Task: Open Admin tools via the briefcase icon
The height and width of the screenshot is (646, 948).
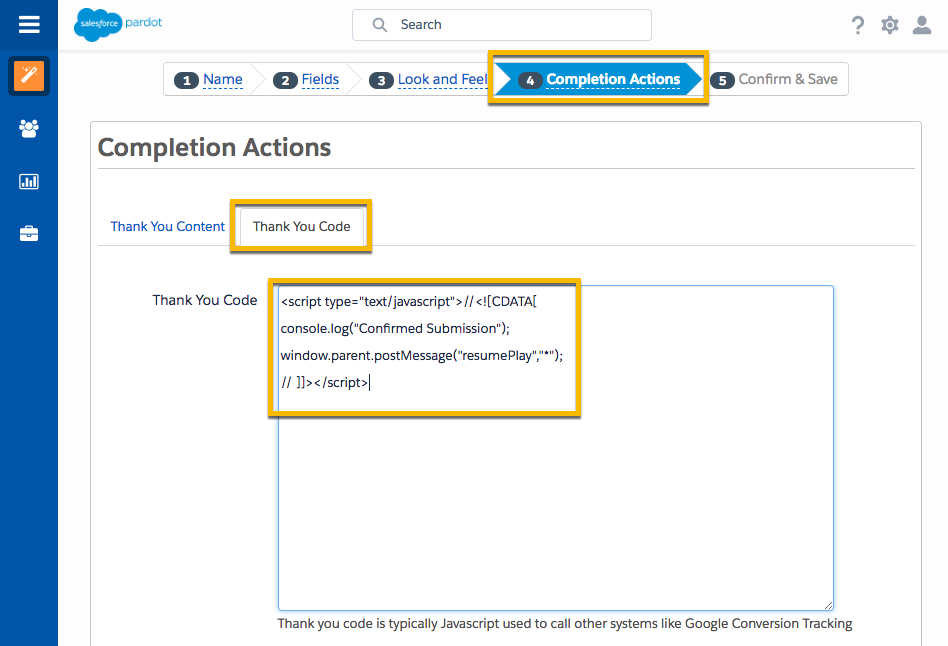Action: pos(28,234)
